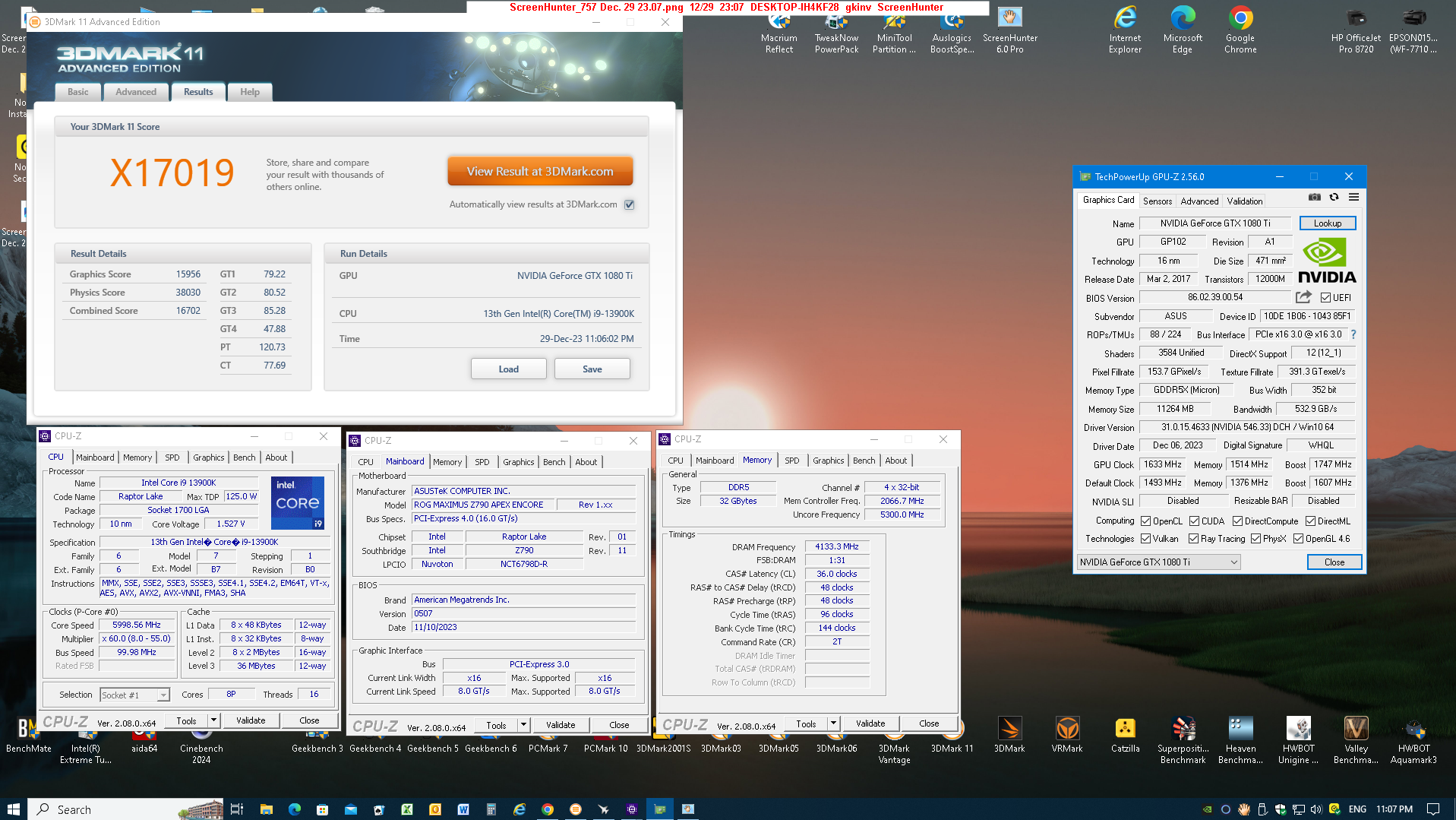Refresh GPU-Z data with the refresh icon
The width and height of the screenshot is (1456, 820).
(1334, 198)
